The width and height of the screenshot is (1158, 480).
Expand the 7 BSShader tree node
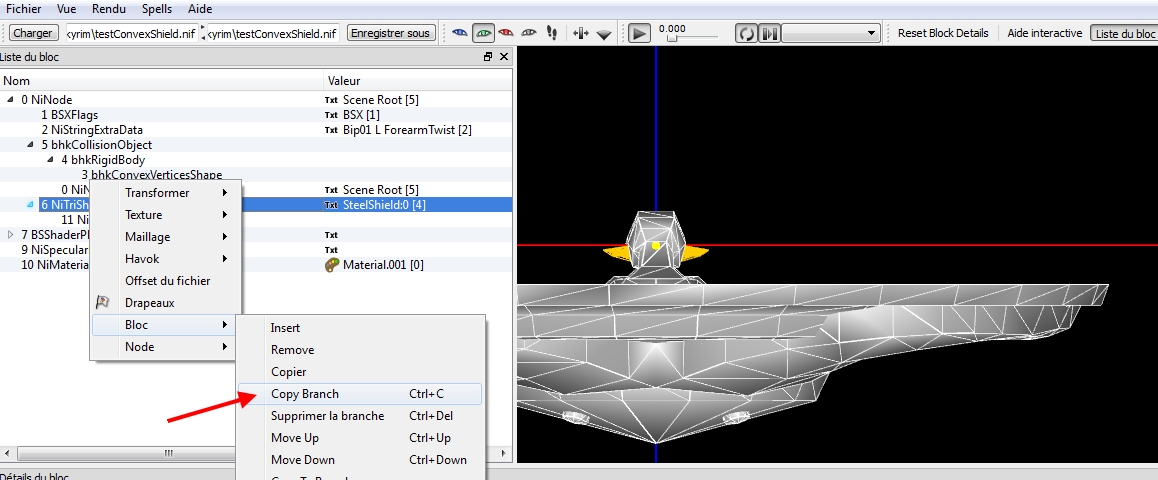(11, 235)
